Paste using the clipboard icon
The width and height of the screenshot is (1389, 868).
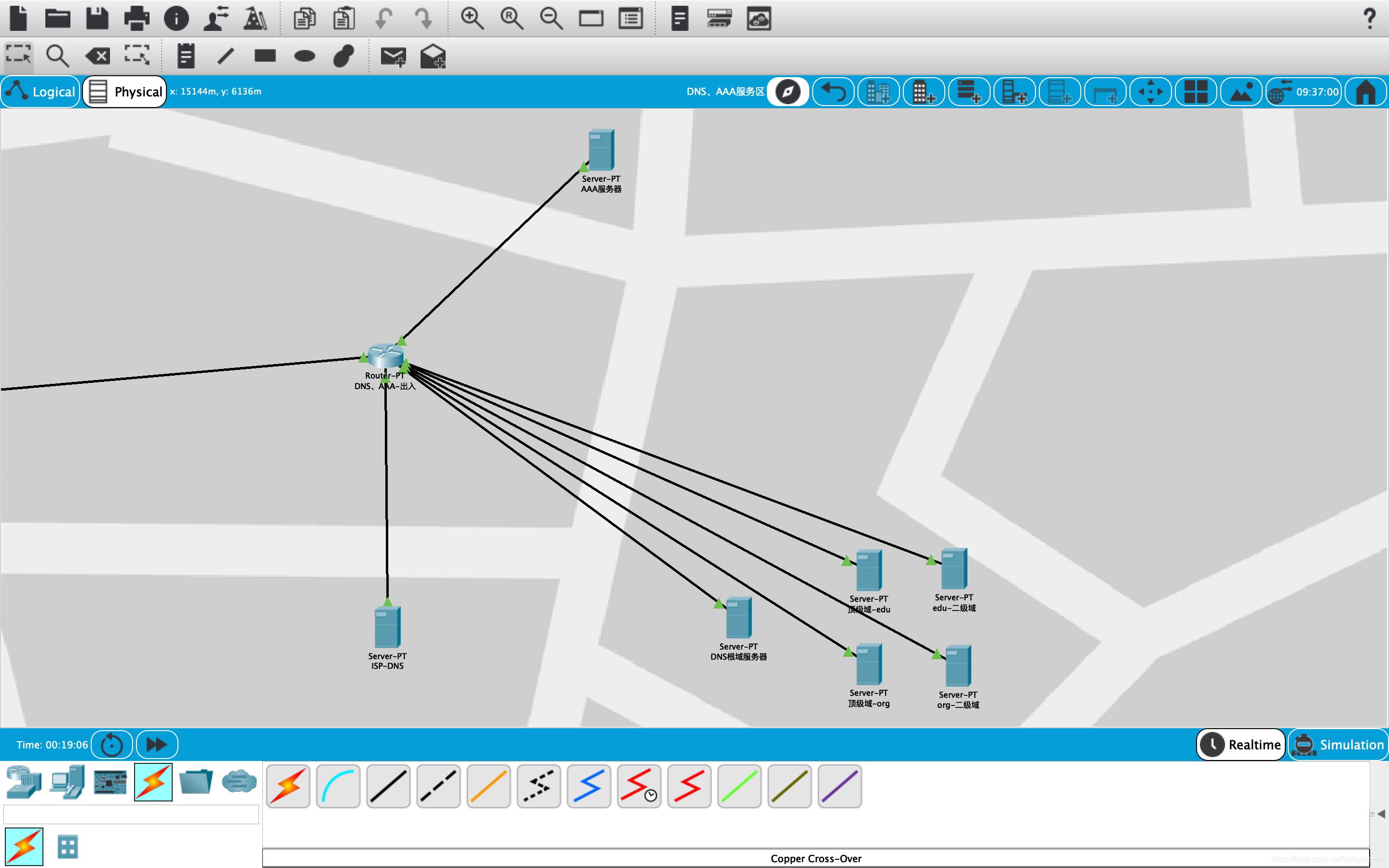(344, 18)
